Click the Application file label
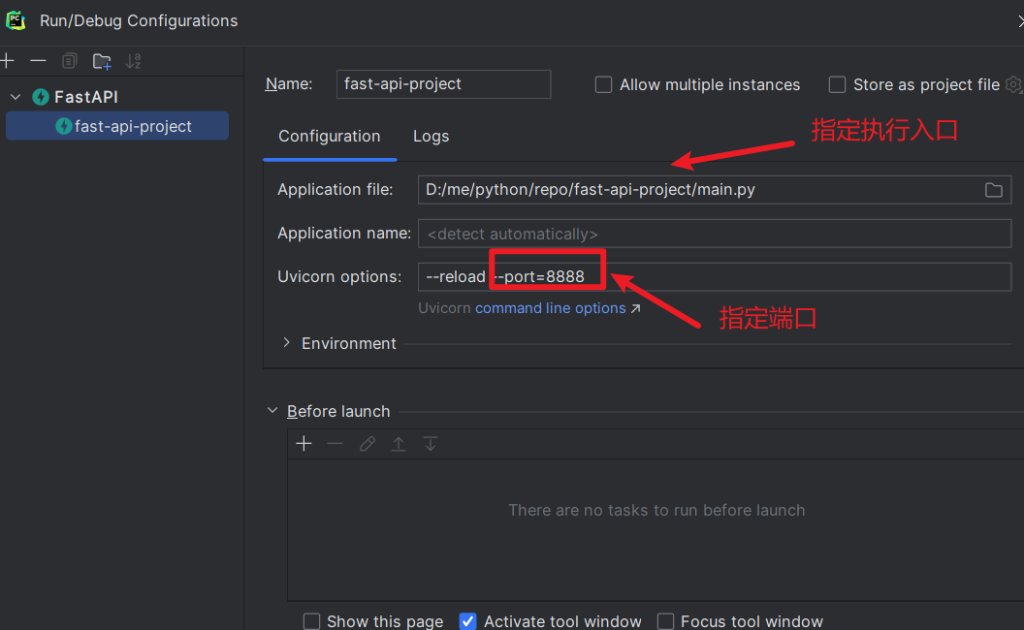 click(335, 189)
